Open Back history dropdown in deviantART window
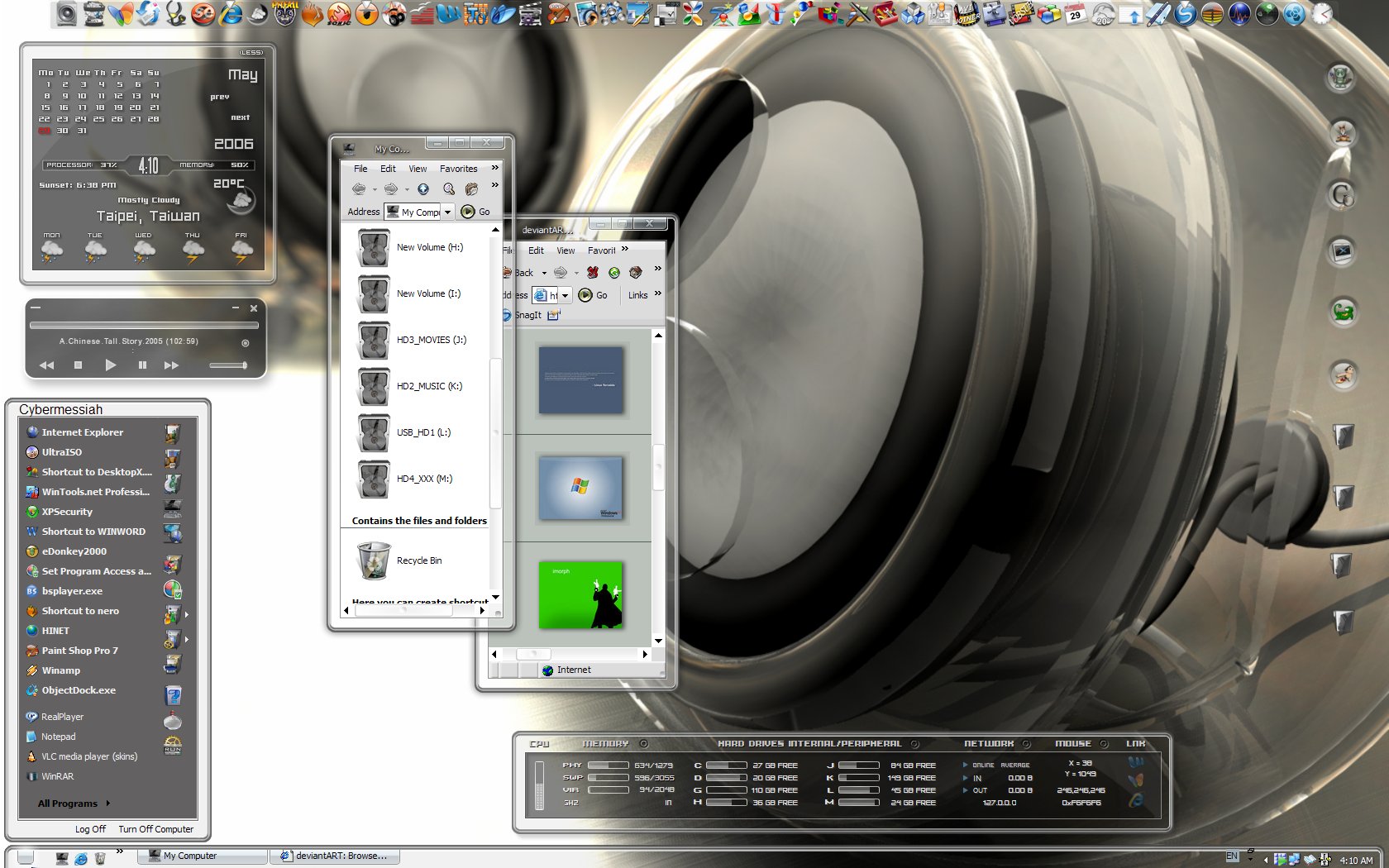1389x868 pixels. click(x=544, y=273)
